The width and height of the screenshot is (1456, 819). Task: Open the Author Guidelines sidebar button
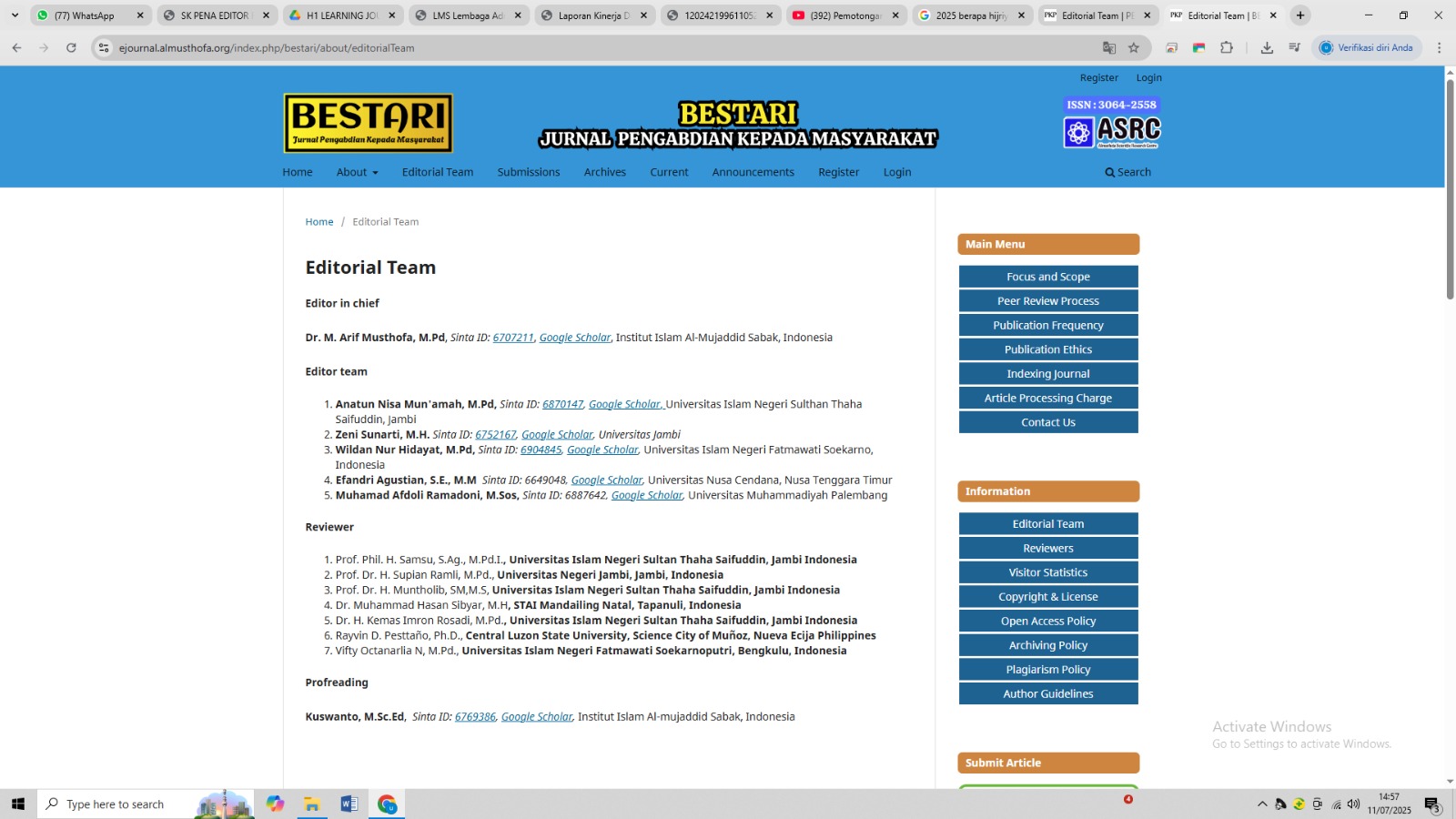coord(1047,693)
